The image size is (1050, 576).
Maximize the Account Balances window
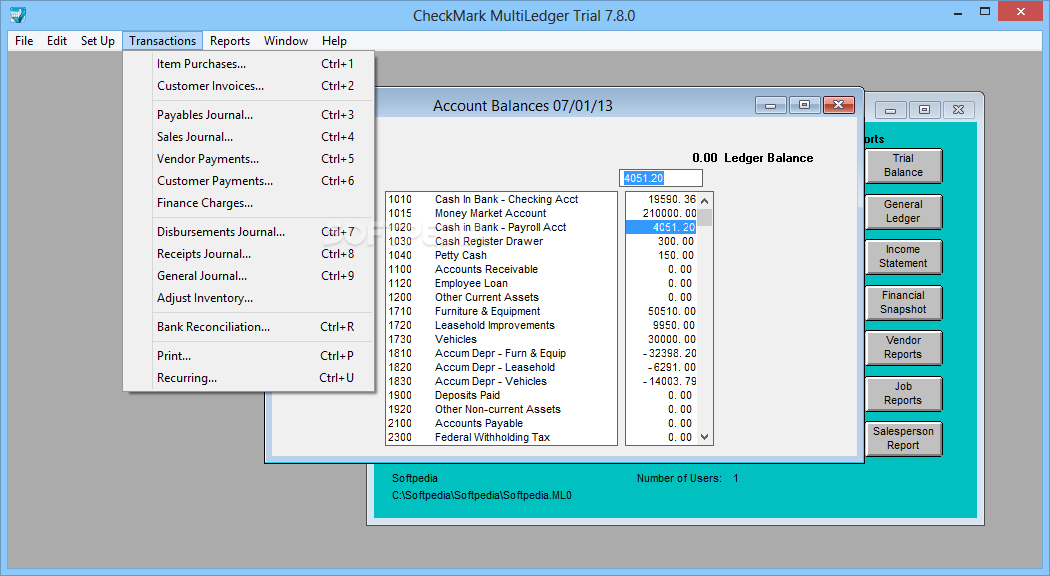click(x=804, y=105)
